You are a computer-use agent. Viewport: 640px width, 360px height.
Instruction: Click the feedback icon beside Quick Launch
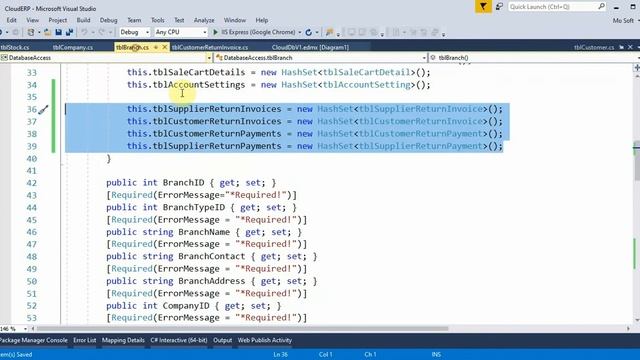[x=499, y=7]
